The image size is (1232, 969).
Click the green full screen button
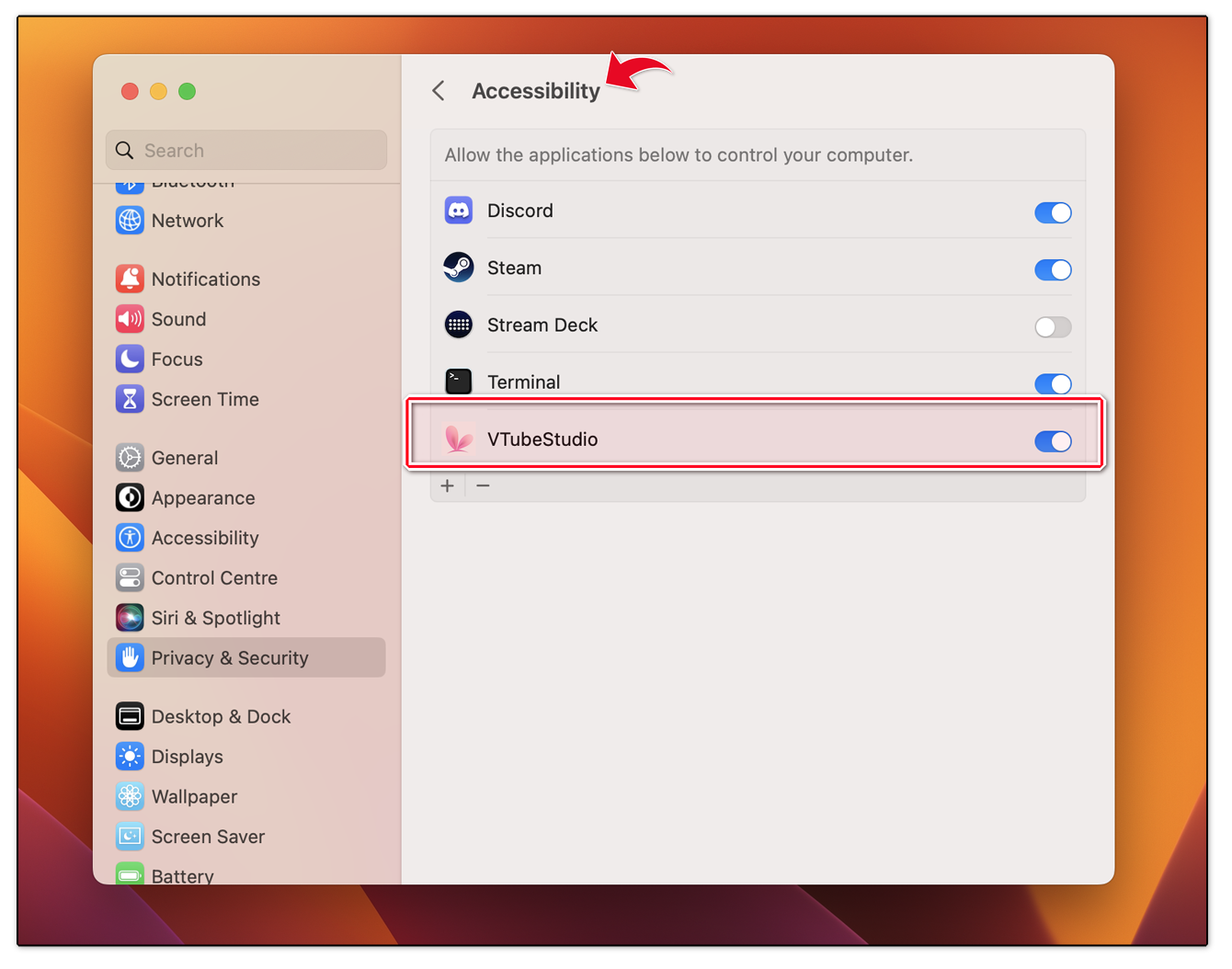187,91
